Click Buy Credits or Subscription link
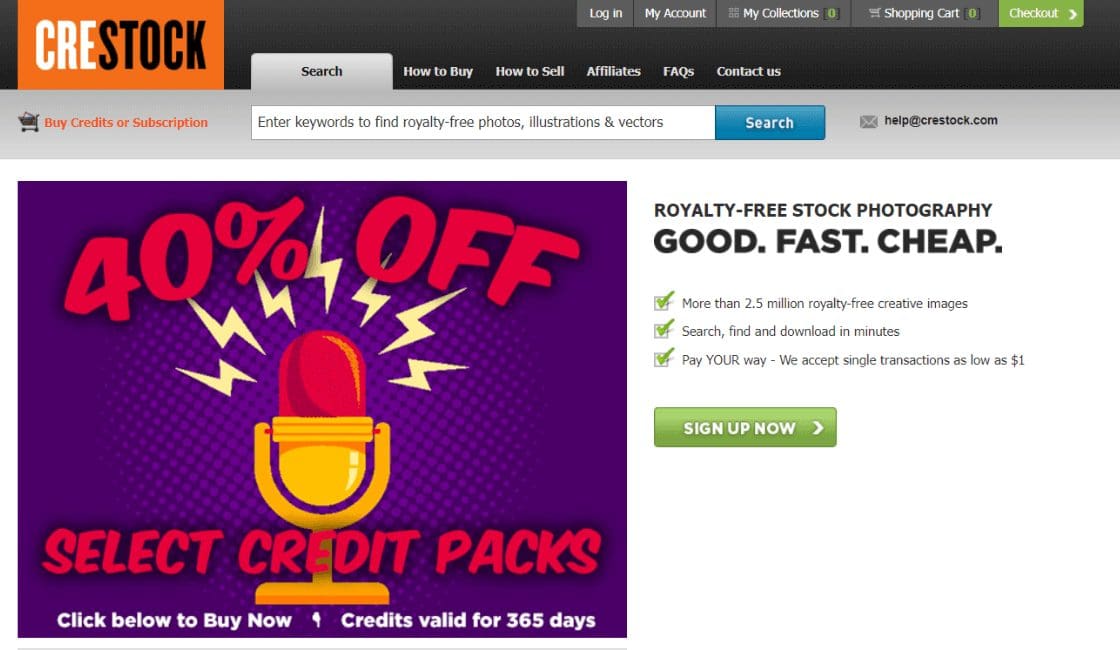1120x650 pixels. pos(126,122)
